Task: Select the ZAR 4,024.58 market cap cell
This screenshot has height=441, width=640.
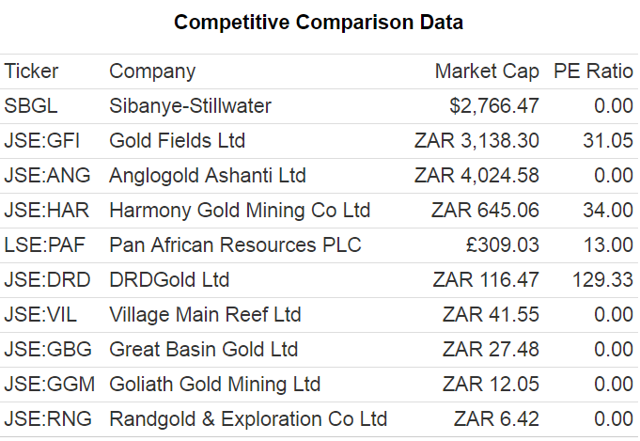Action: (477, 176)
